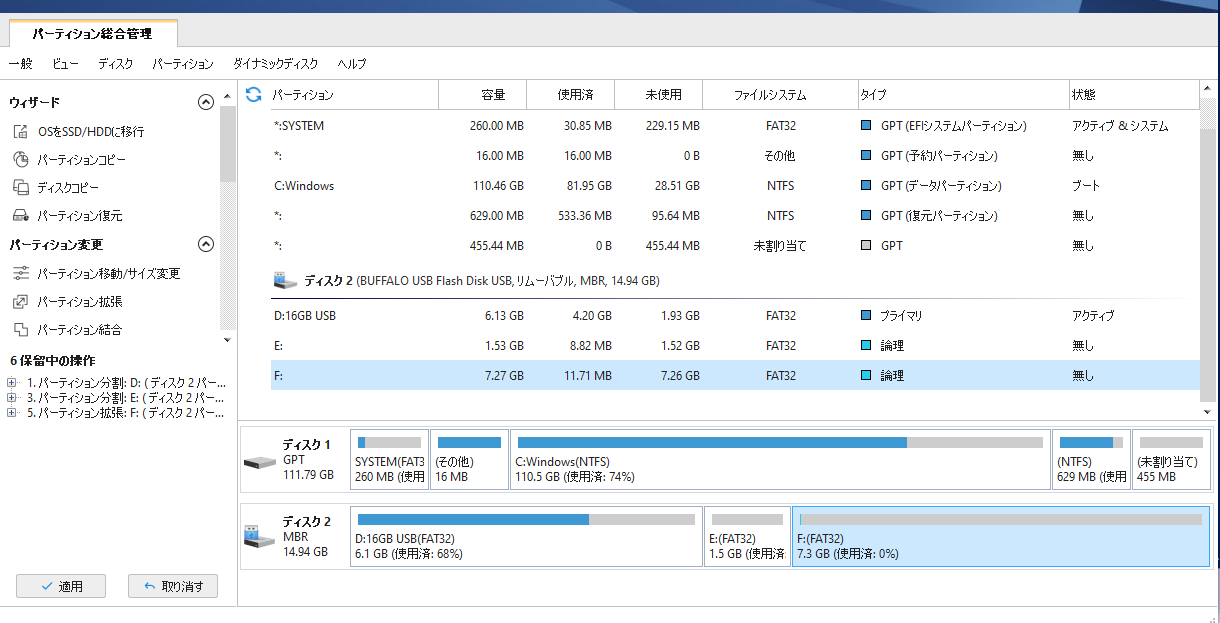Click the down arrow of the sidebar scrollbar
Viewport: 1220px width, 623px height.
[228, 339]
